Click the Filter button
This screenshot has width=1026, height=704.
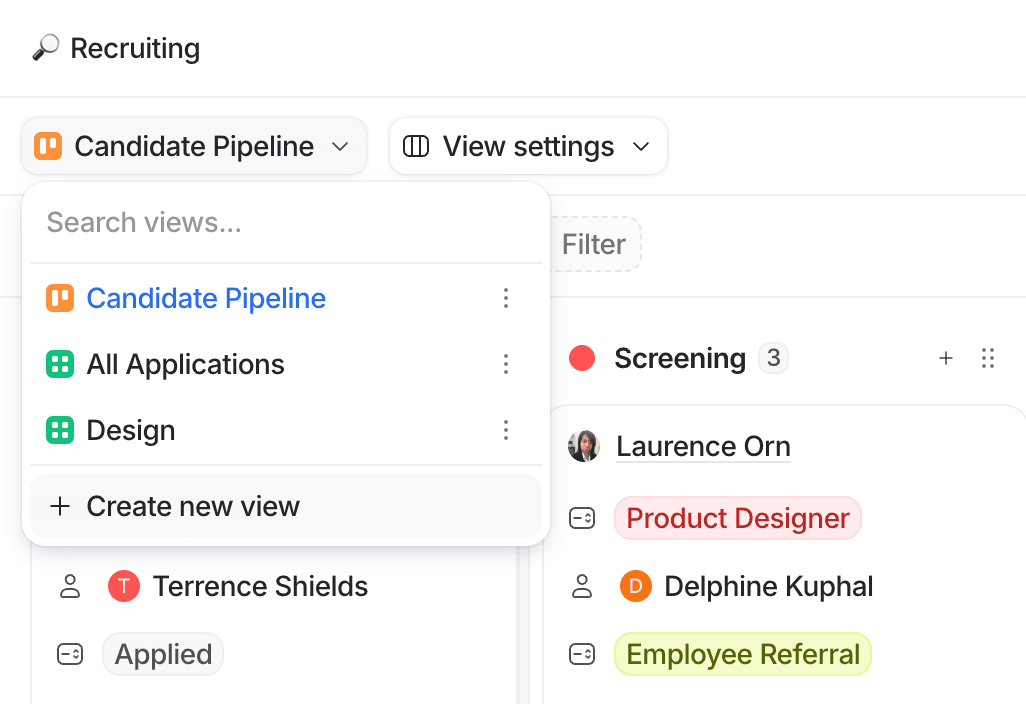pyautogui.click(x=594, y=244)
